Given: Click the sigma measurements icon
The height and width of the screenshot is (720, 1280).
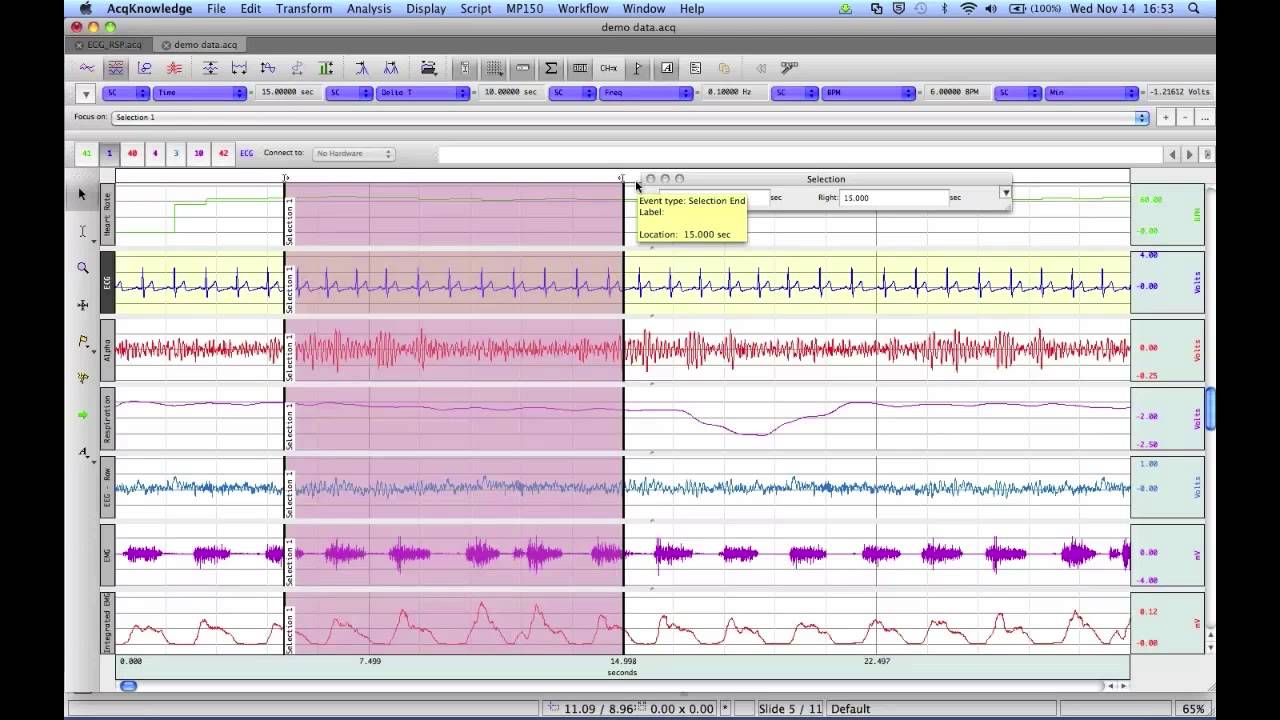Looking at the screenshot, I should [551, 68].
